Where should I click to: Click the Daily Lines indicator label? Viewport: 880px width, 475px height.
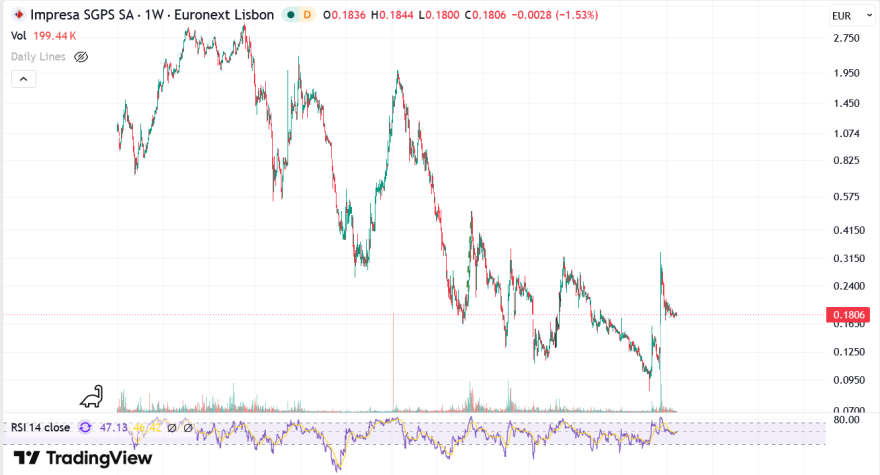tap(38, 57)
